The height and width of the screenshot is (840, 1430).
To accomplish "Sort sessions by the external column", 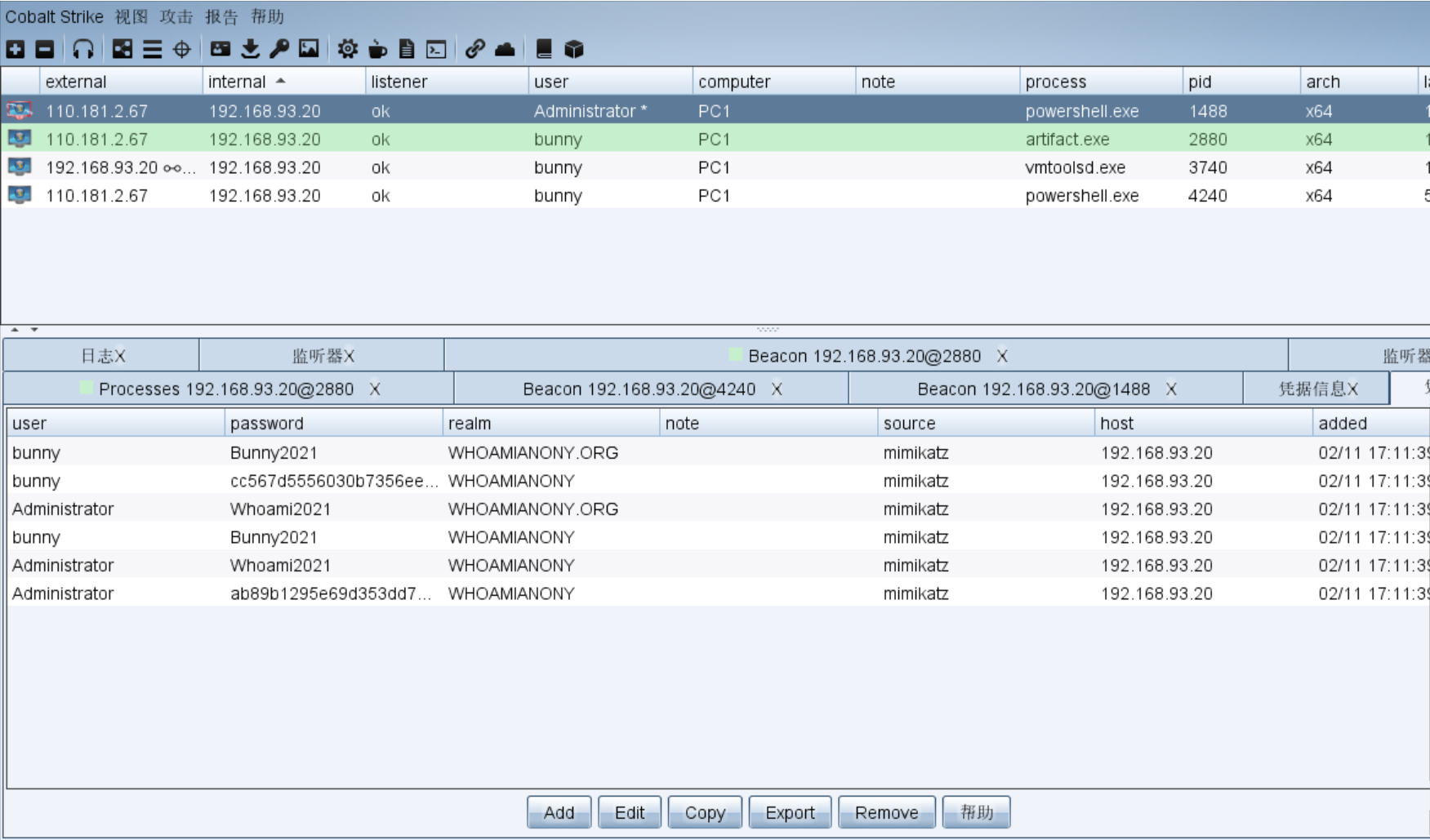I will click(x=121, y=82).
